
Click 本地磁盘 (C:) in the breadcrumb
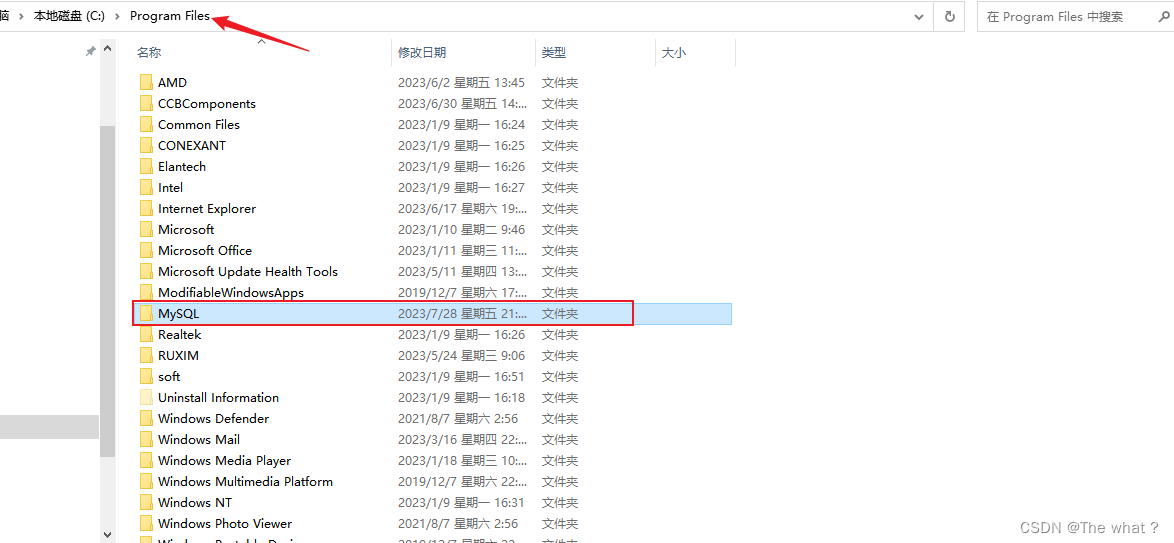[69, 16]
